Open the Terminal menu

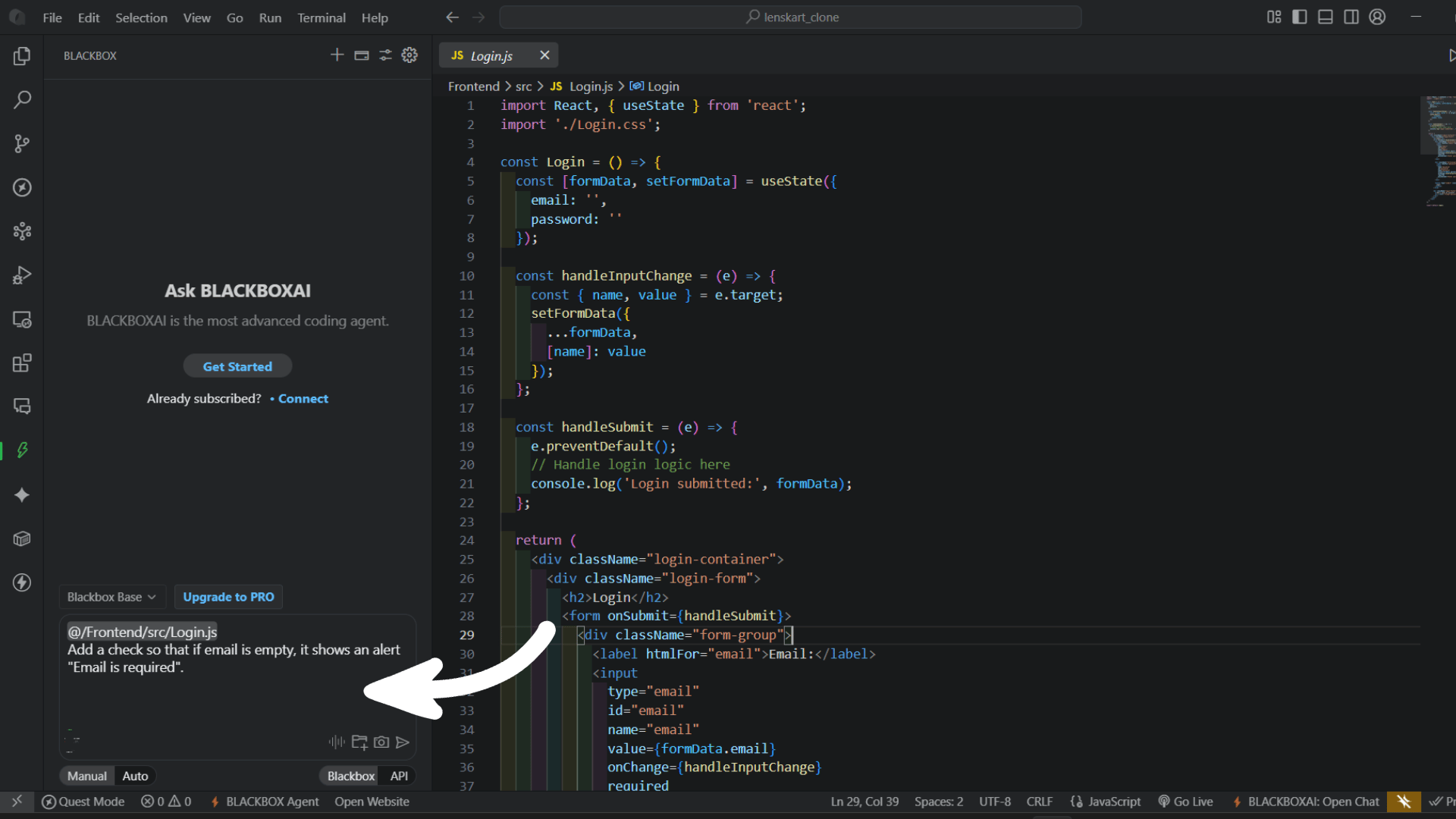coord(321,17)
